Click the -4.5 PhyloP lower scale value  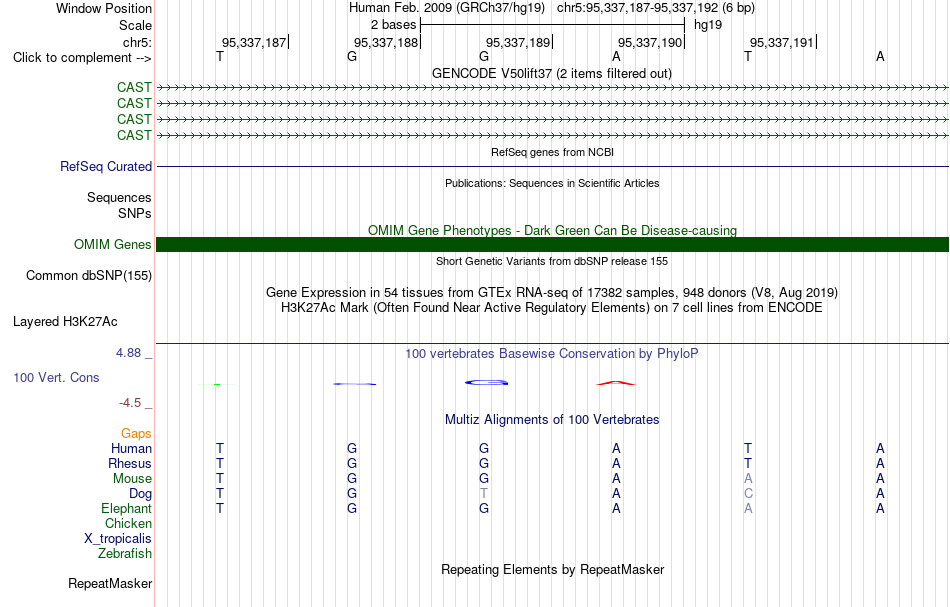click(x=130, y=403)
